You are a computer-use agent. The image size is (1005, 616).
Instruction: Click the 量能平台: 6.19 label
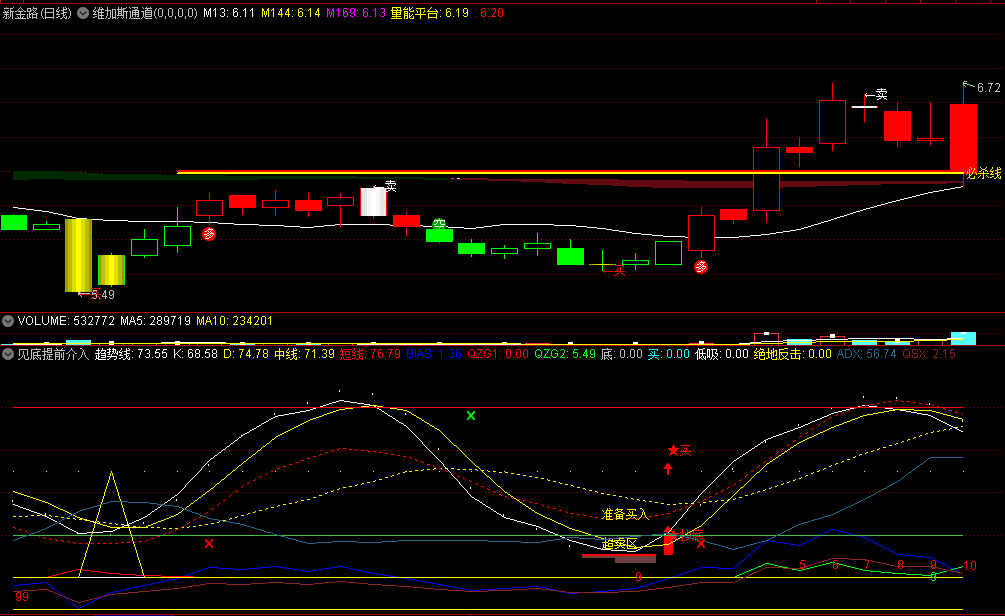(x=429, y=13)
